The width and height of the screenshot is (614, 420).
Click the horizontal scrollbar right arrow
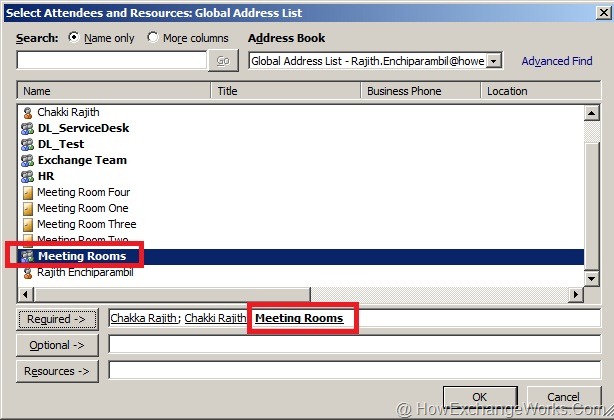pyautogui.click(x=576, y=294)
